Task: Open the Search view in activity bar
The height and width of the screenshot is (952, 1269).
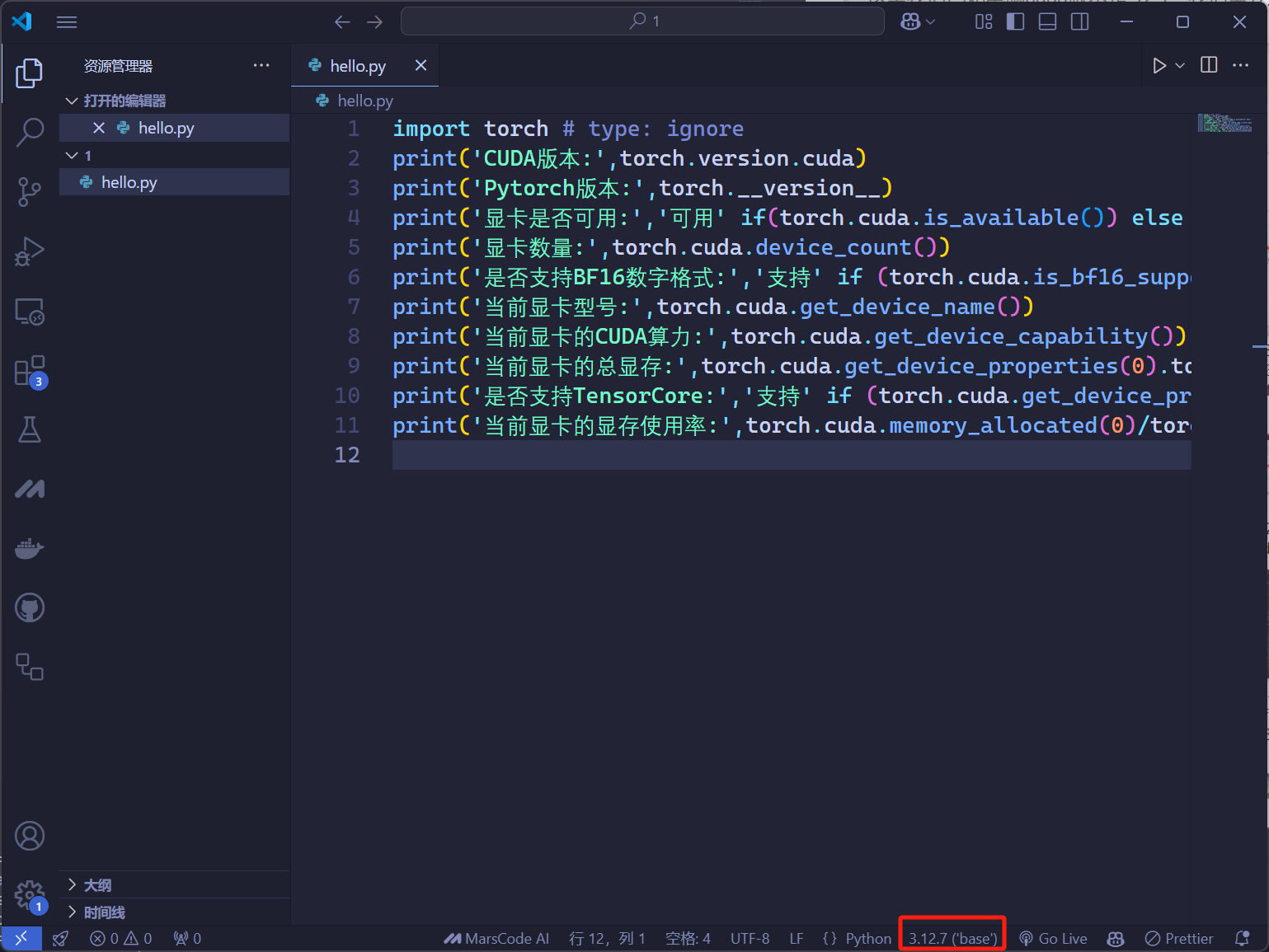Action: 30,132
